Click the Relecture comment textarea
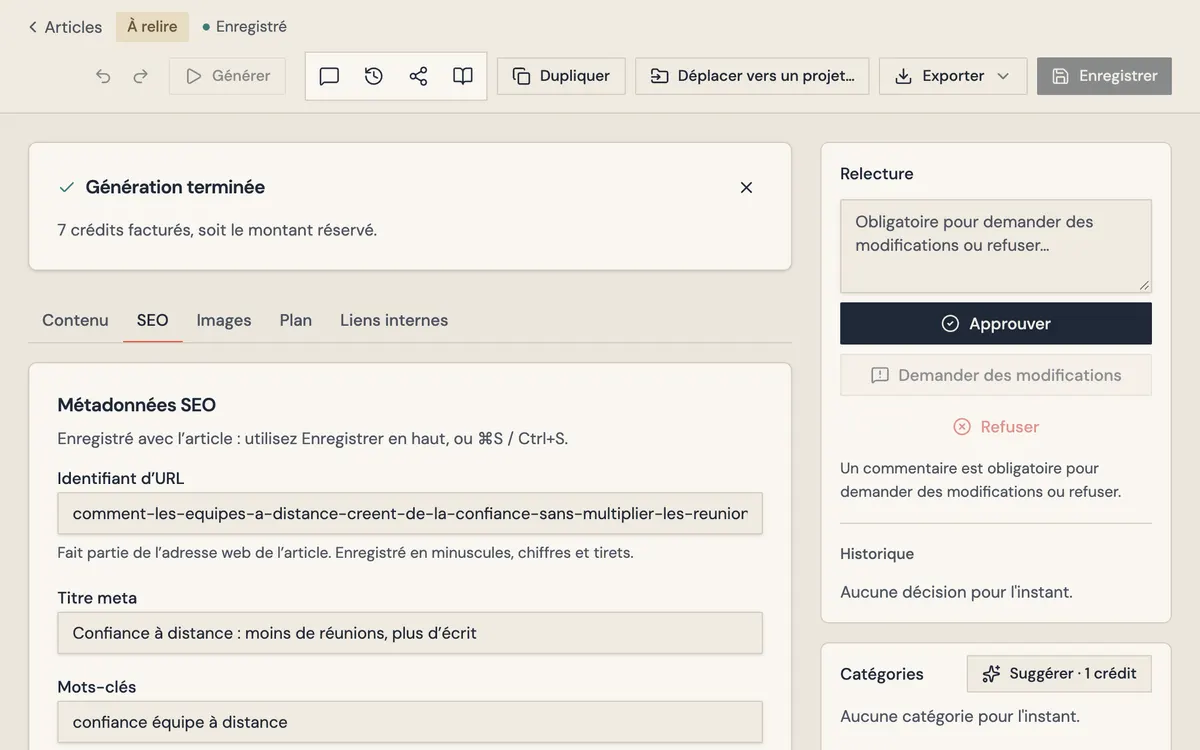The width and height of the screenshot is (1200, 750). 996,246
